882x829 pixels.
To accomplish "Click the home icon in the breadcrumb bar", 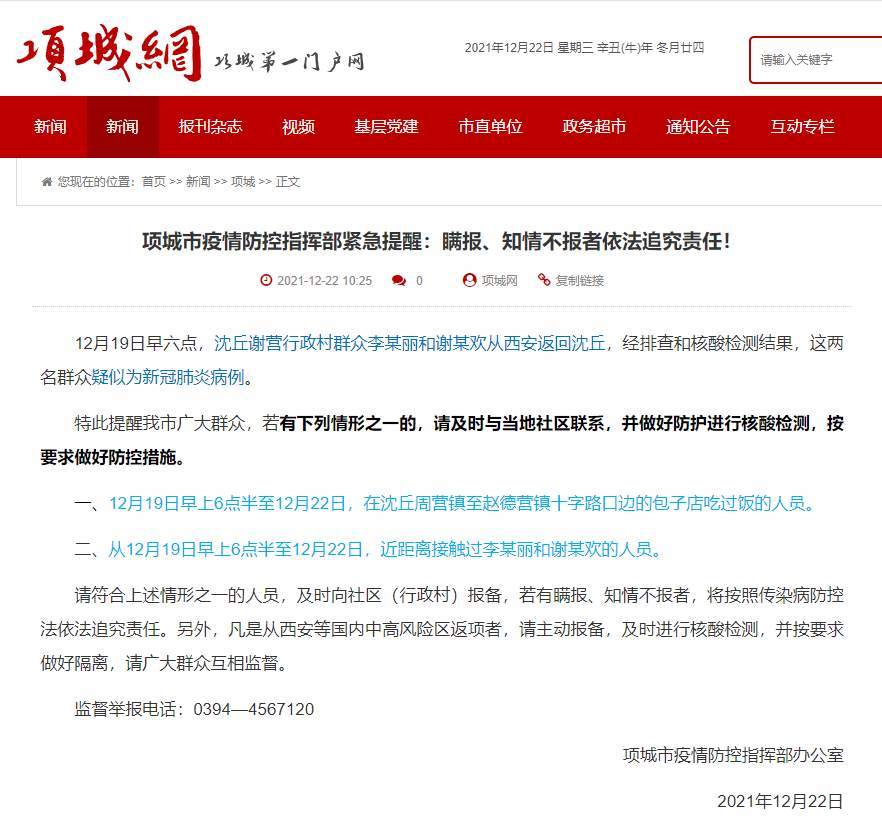I will tap(46, 181).
